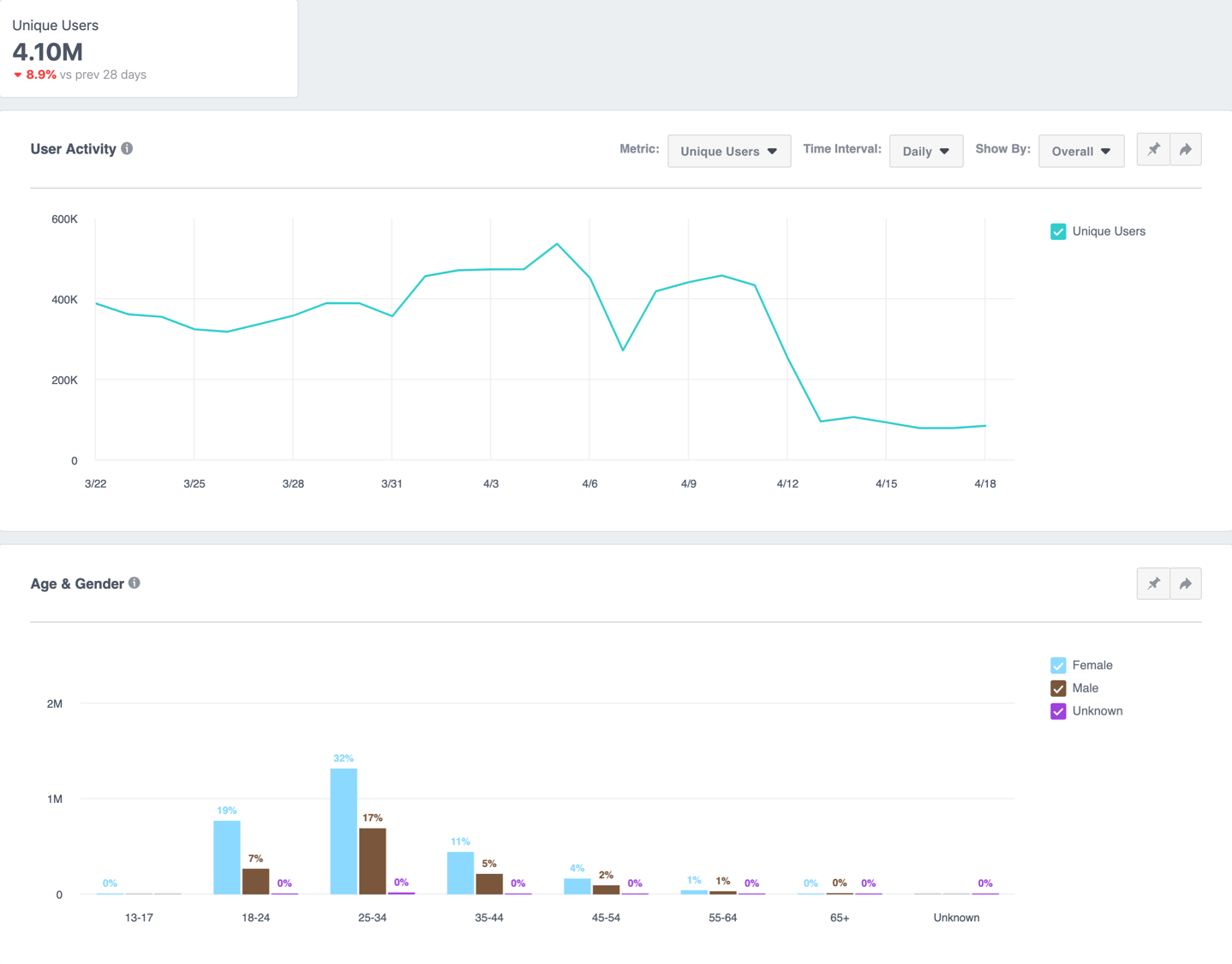The width and height of the screenshot is (1232, 964).
Task: Uncheck the Unique Users legend checkbox
Action: [1058, 231]
